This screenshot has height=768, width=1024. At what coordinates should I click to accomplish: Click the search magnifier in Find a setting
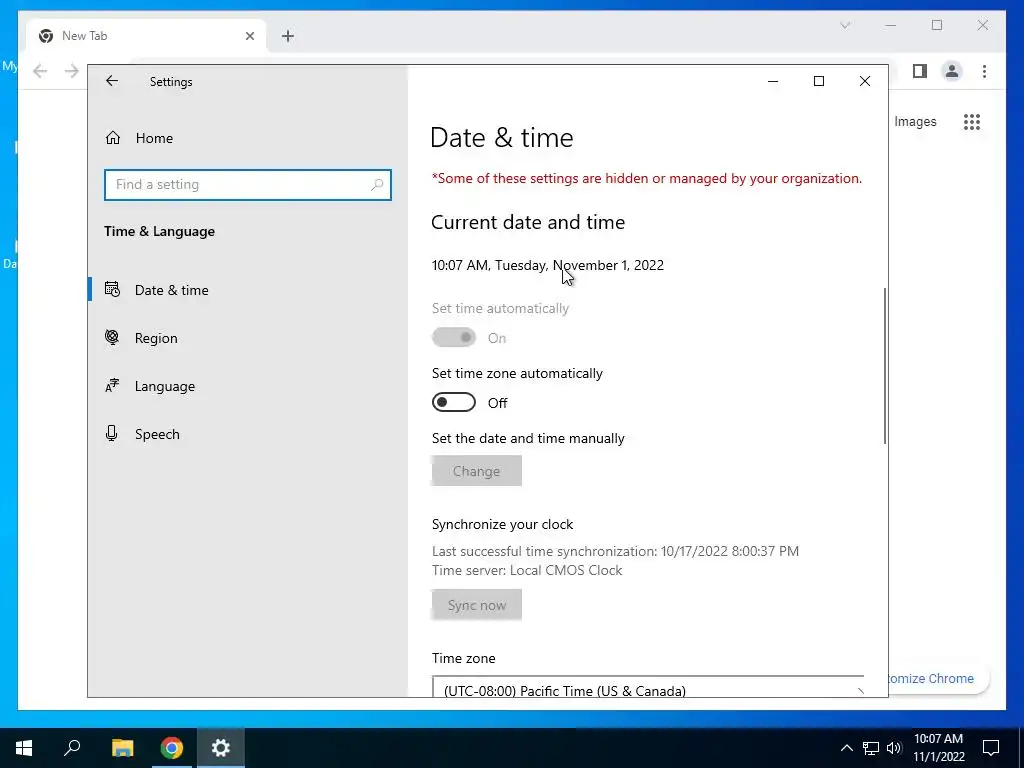[377, 185]
